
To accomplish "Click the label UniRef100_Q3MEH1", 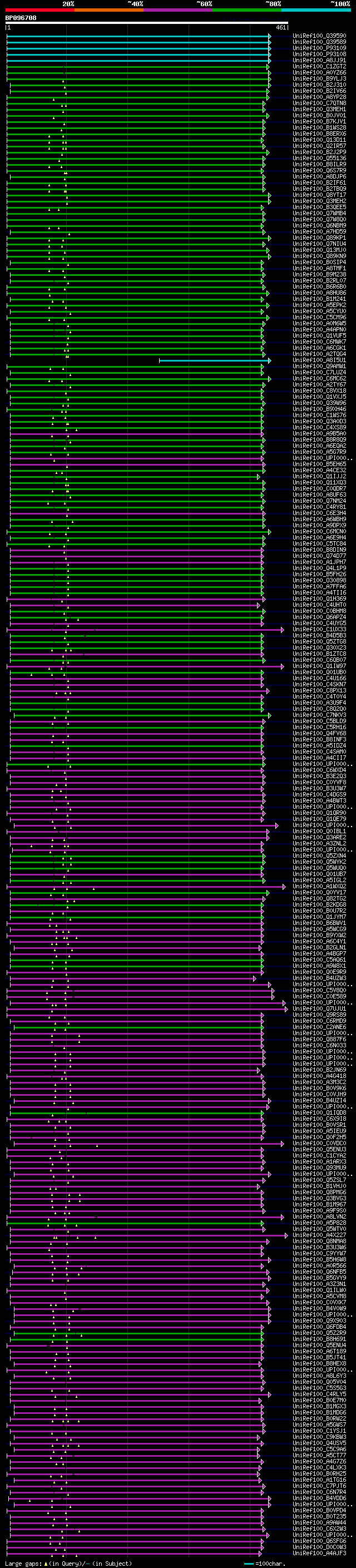I will (x=319, y=109).
